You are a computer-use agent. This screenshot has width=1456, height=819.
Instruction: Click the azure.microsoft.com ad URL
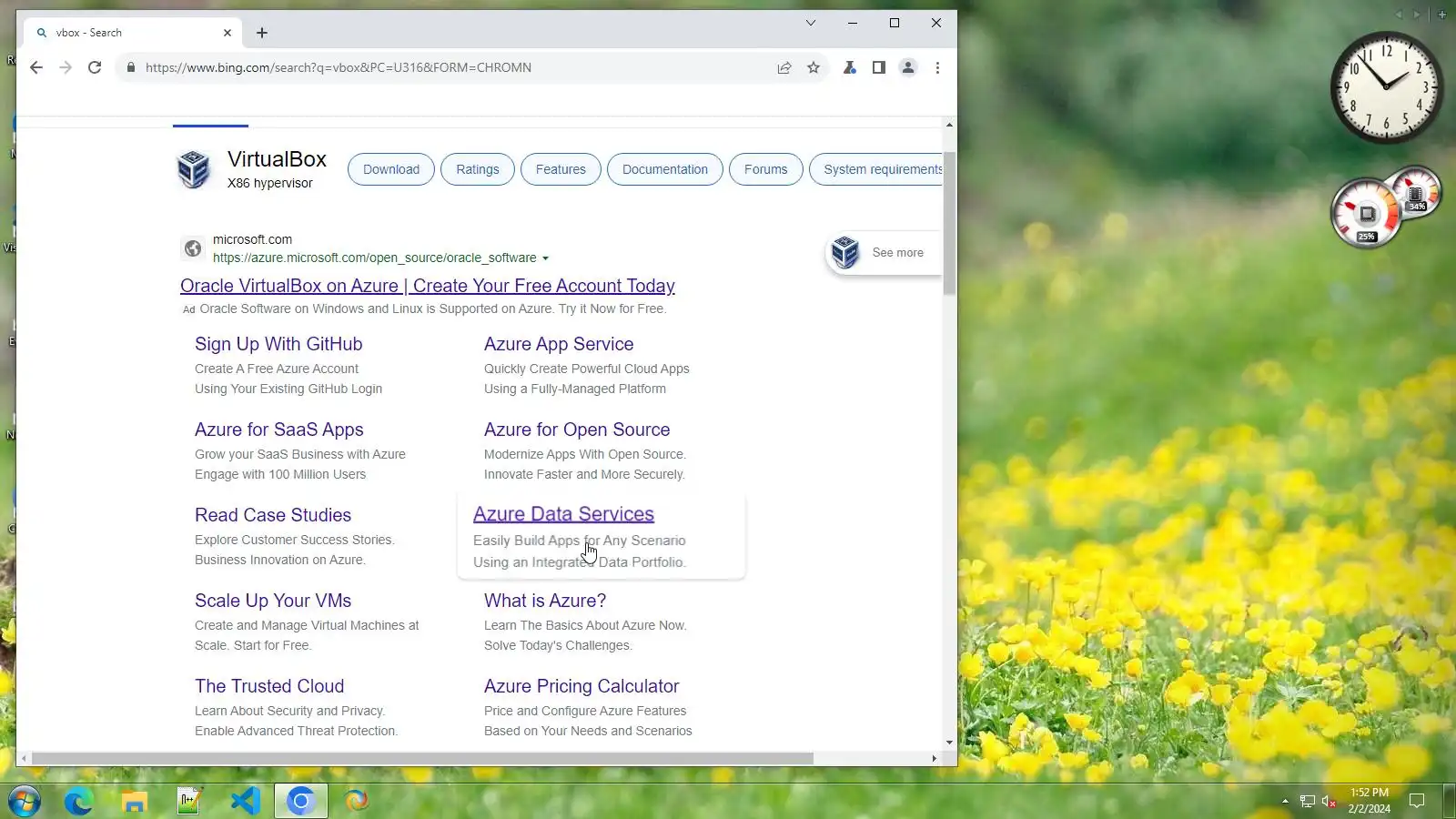click(x=375, y=258)
